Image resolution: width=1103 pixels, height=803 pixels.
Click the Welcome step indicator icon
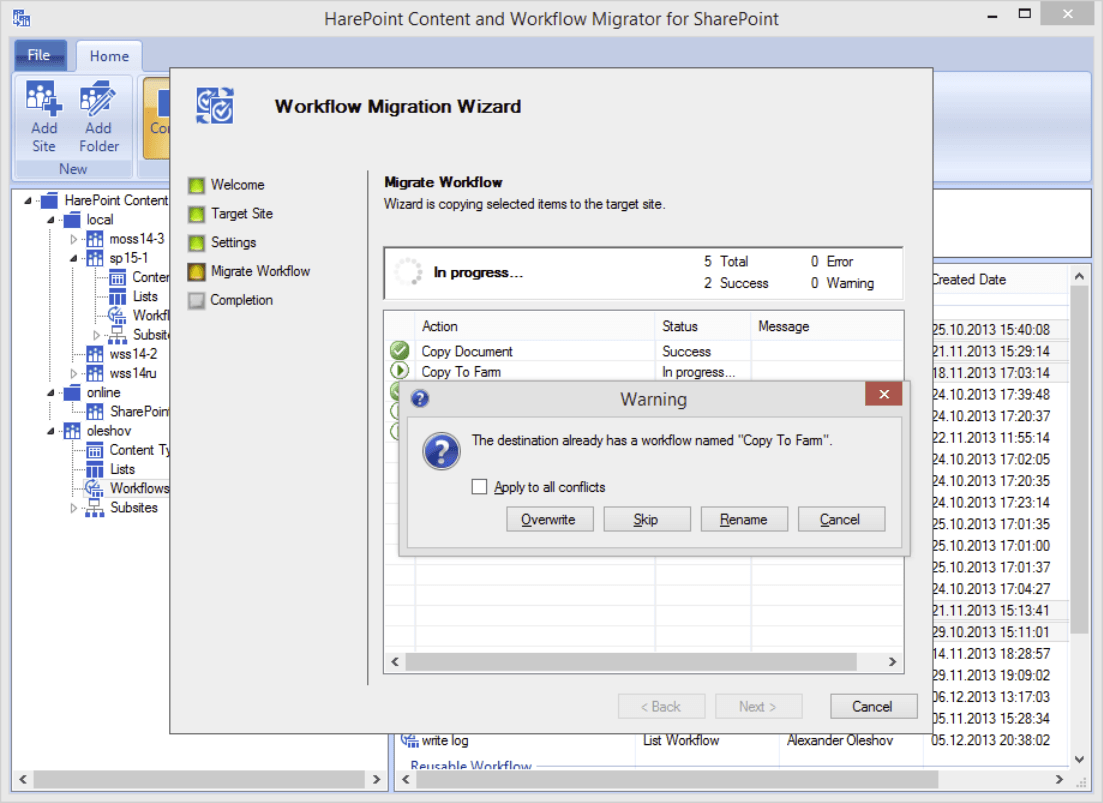196,185
